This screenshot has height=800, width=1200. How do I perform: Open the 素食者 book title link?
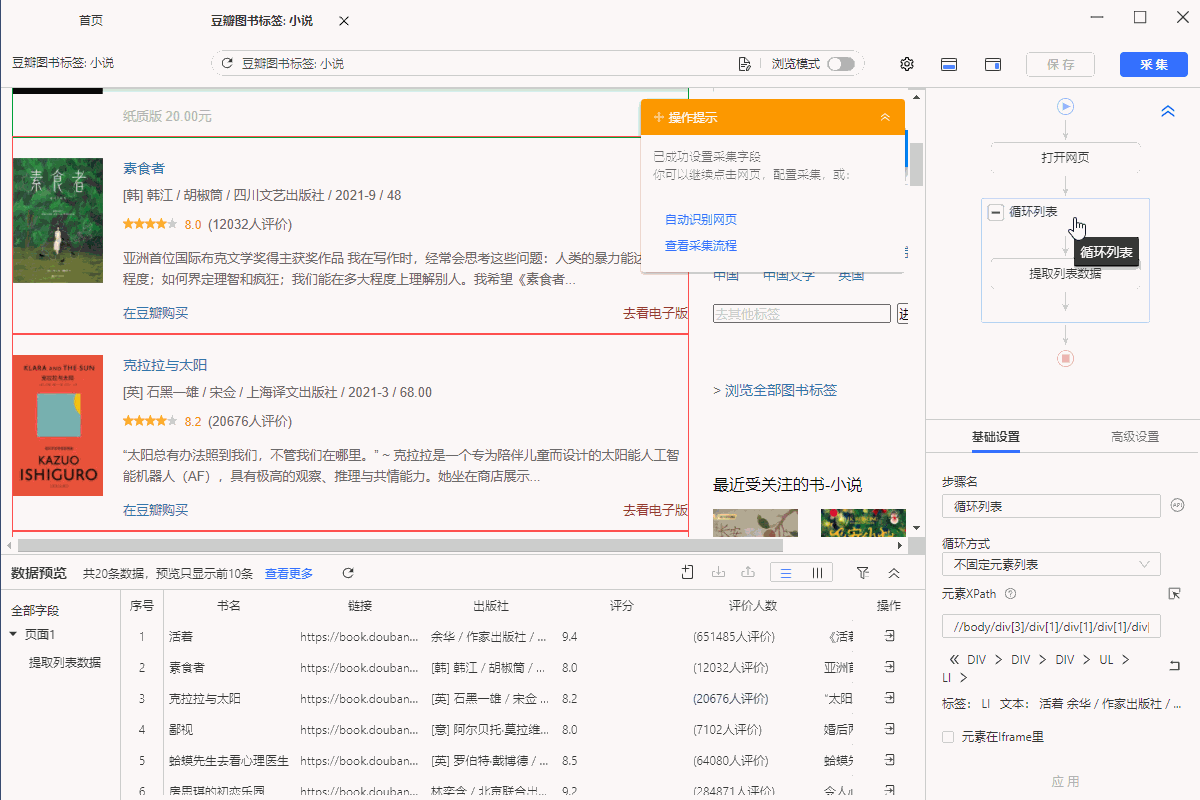pos(144,168)
